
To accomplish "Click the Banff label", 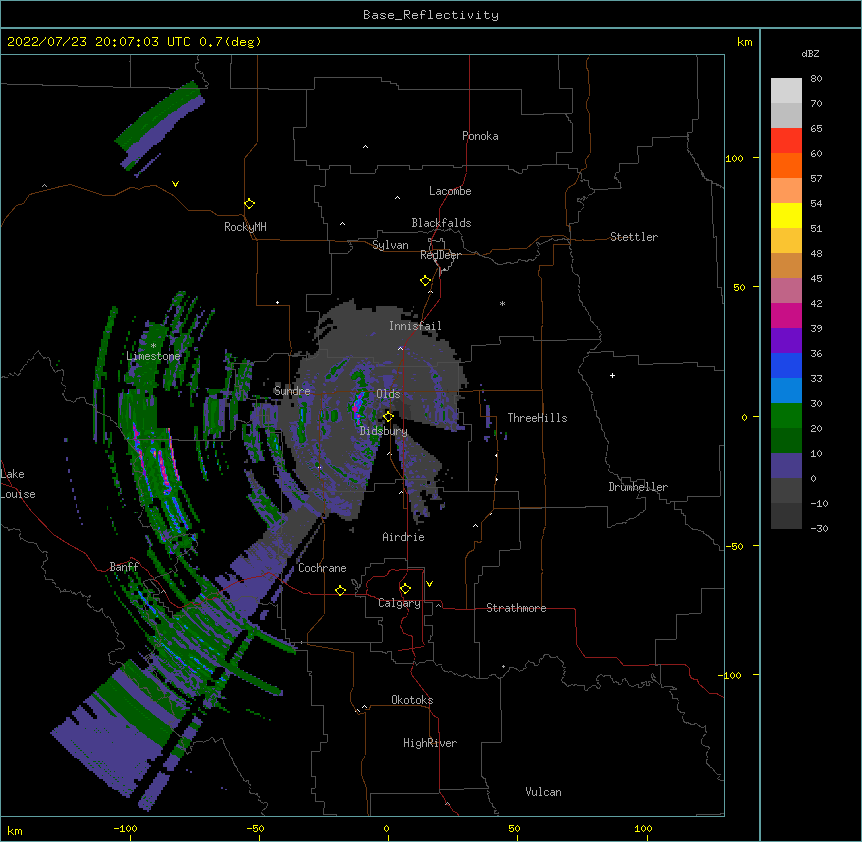I will point(124,567).
